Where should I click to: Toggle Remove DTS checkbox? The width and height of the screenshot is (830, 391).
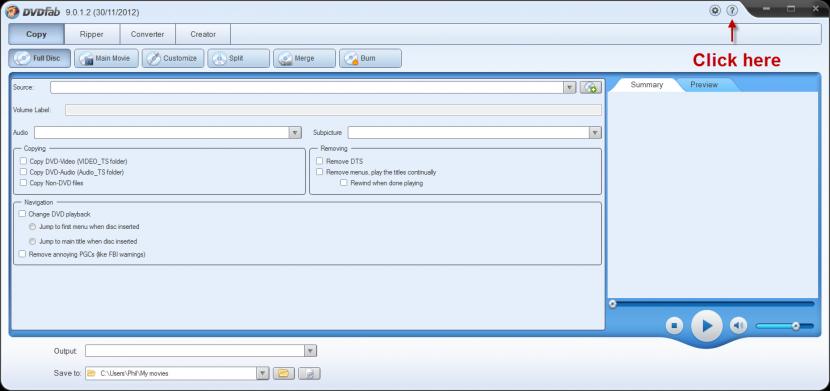320,161
